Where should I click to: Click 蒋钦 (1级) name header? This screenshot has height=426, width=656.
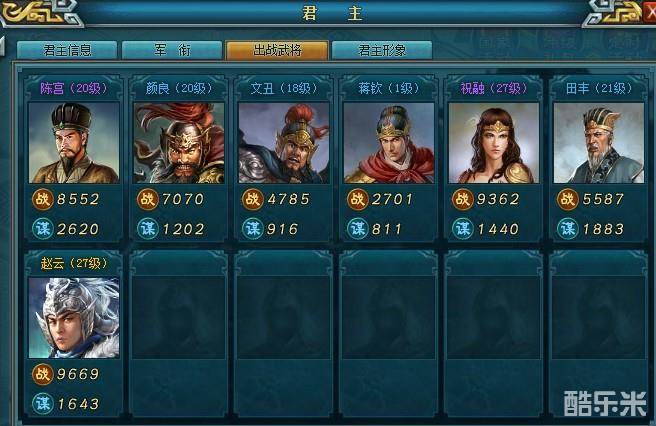[x=389, y=88]
